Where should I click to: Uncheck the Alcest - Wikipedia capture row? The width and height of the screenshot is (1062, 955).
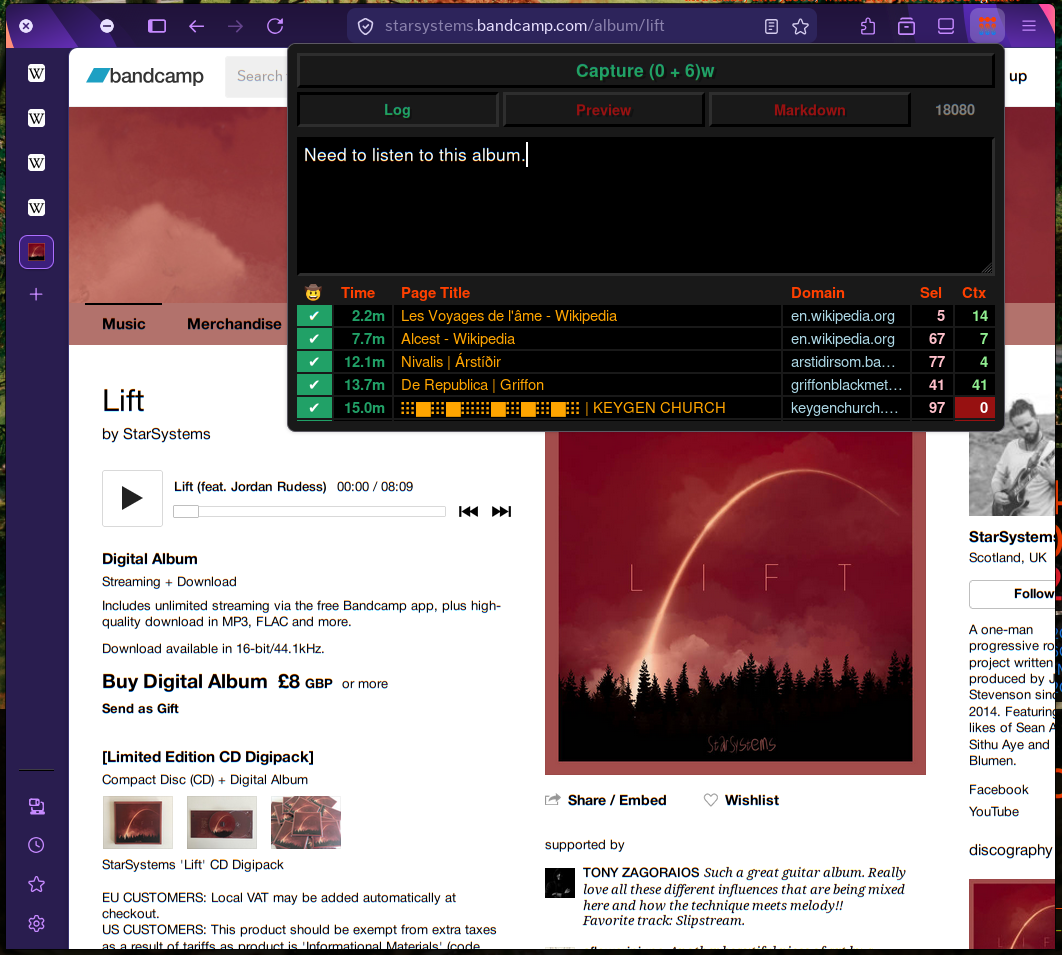314,339
